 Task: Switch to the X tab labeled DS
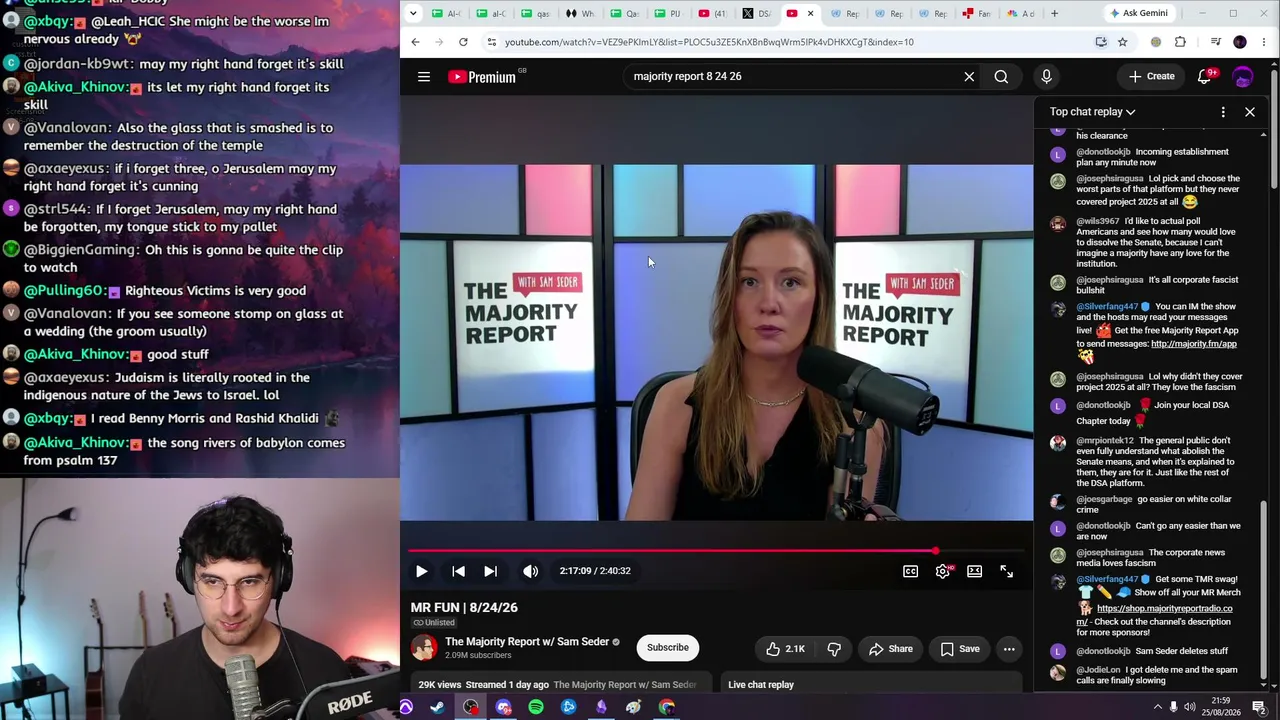(x=756, y=13)
